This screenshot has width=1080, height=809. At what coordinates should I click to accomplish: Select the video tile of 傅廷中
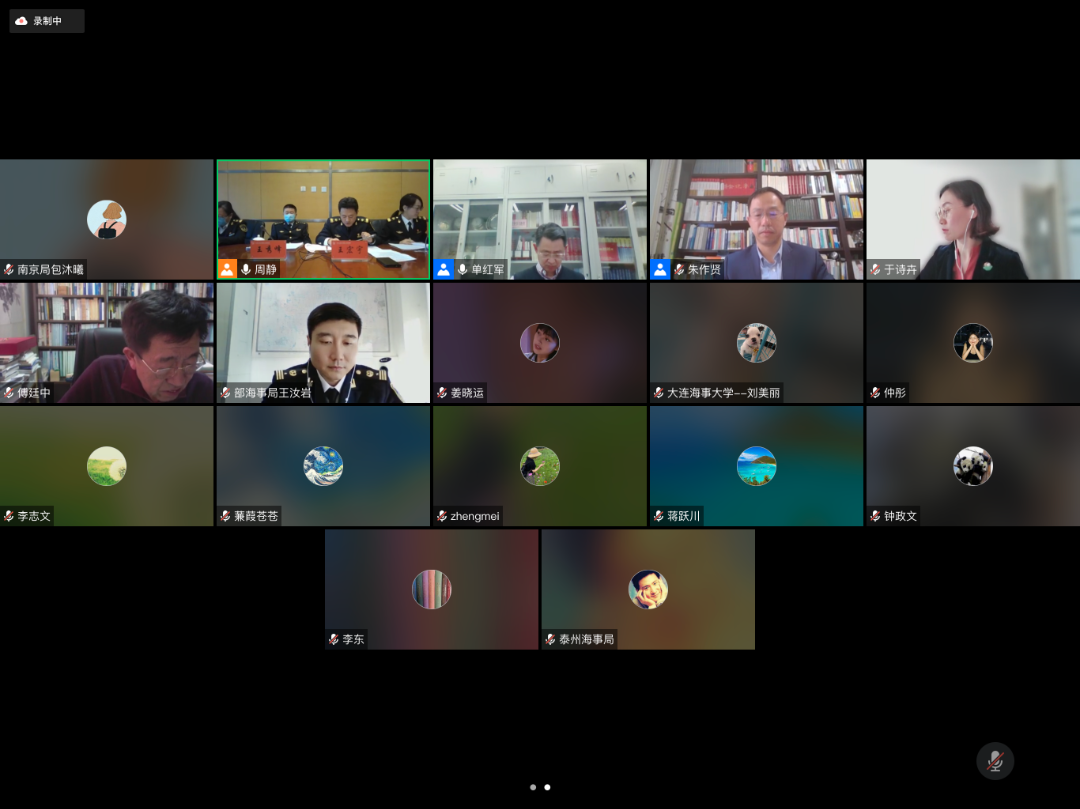coord(106,342)
